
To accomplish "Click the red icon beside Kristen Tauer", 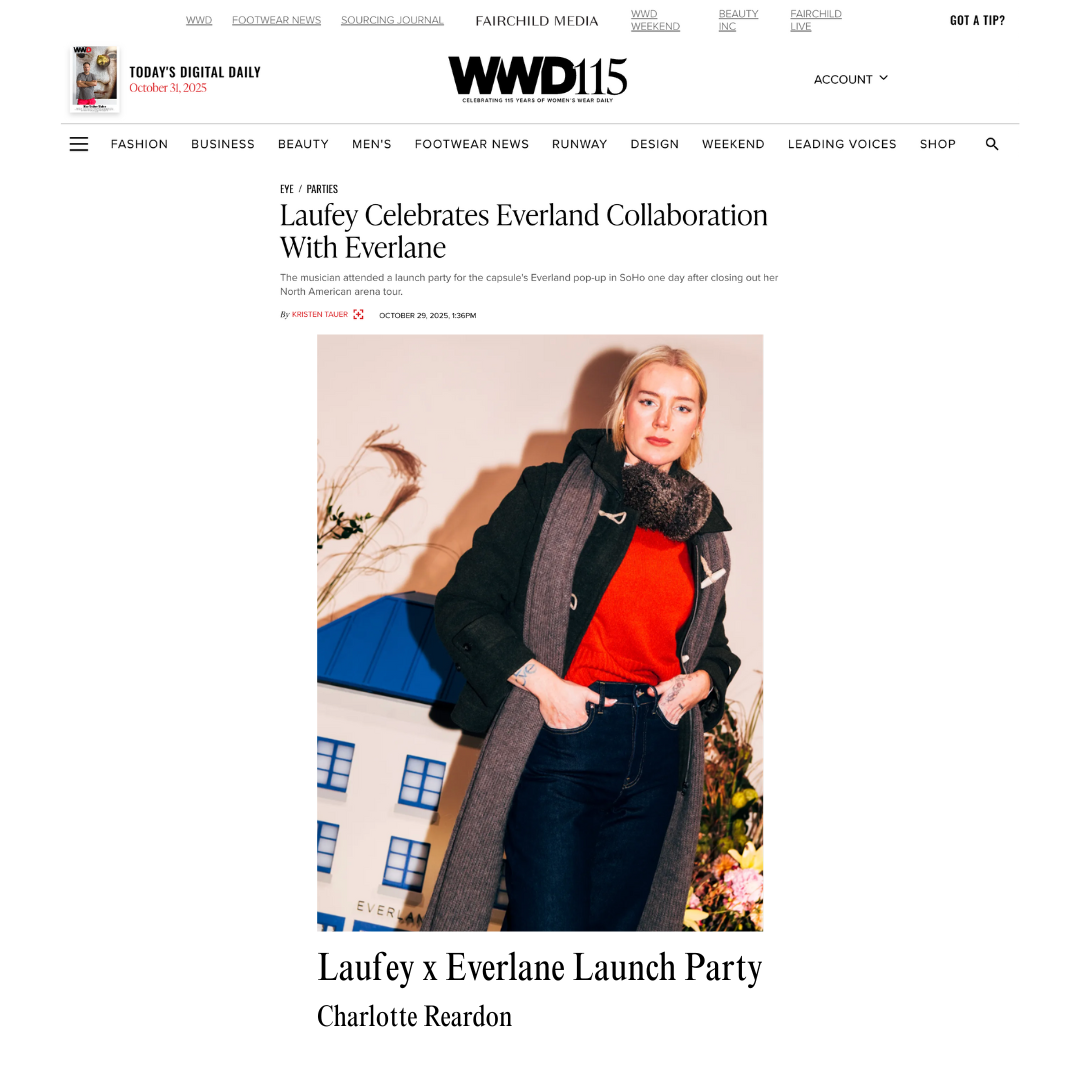I will 358,314.
